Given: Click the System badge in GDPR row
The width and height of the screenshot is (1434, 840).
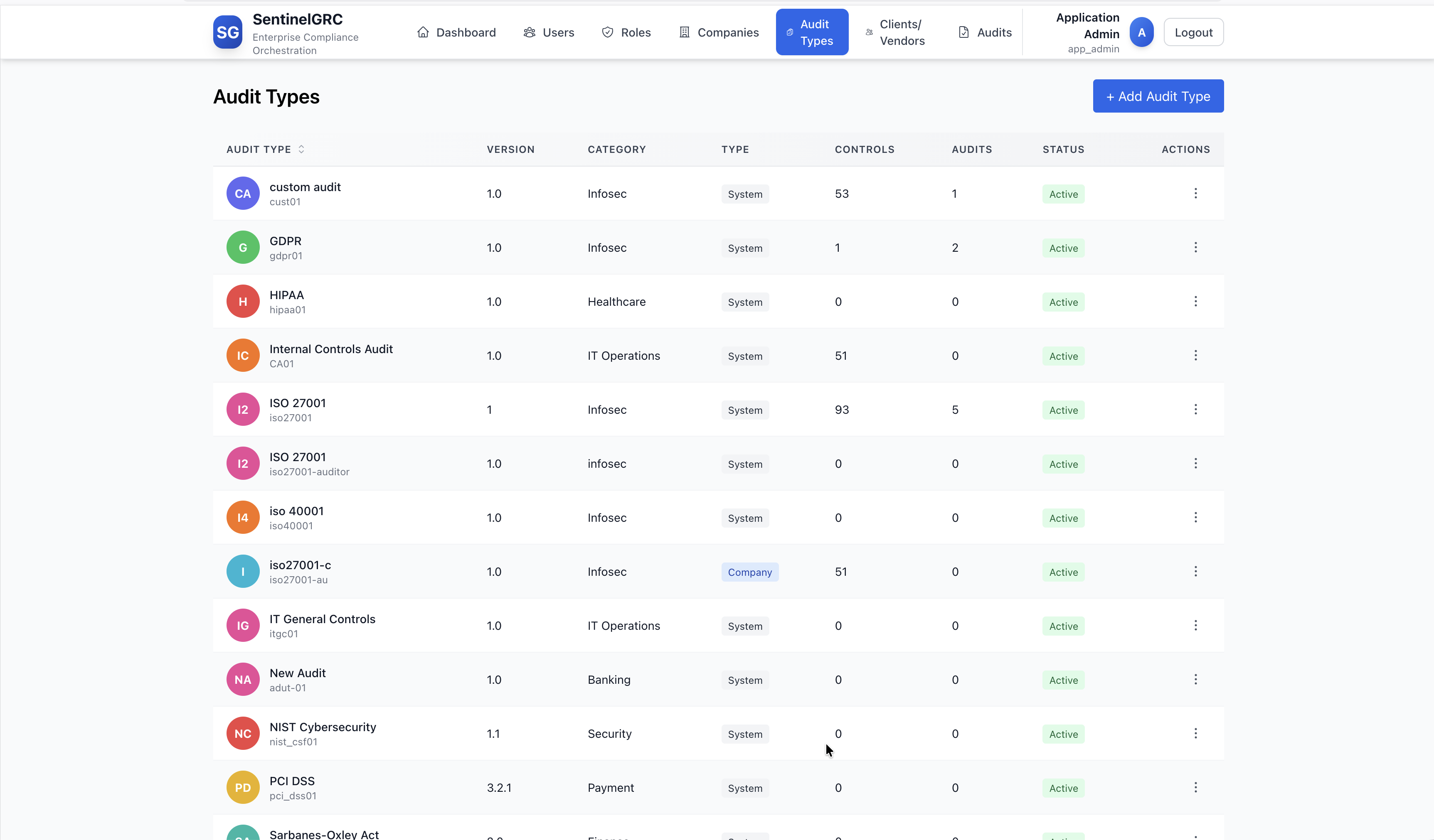Looking at the screenshot, I should pos(745,248).
